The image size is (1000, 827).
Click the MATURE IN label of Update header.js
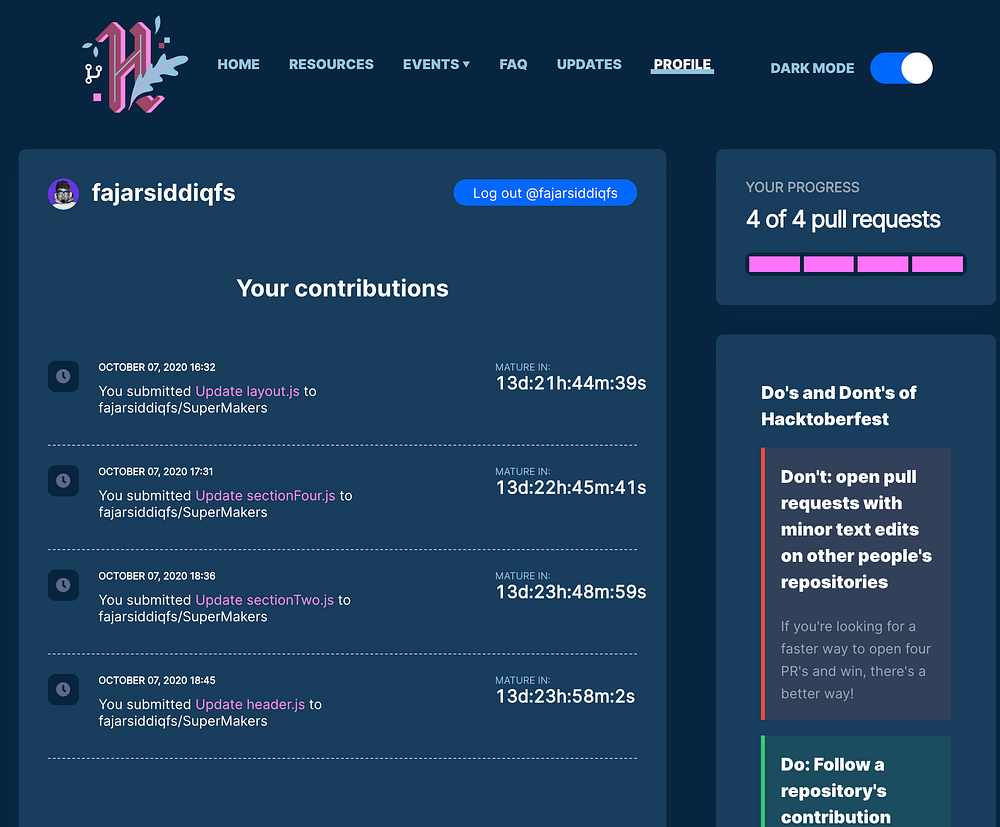tap(522, 680)
